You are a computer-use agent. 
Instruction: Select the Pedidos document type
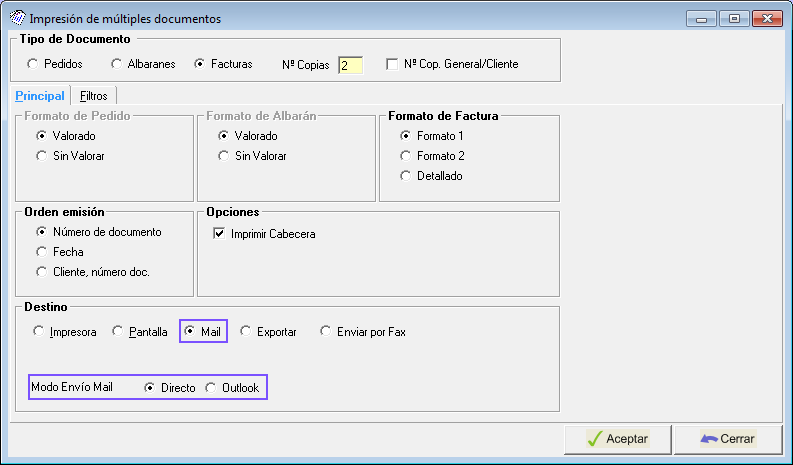pyautogui.click(x=34, y=64)
